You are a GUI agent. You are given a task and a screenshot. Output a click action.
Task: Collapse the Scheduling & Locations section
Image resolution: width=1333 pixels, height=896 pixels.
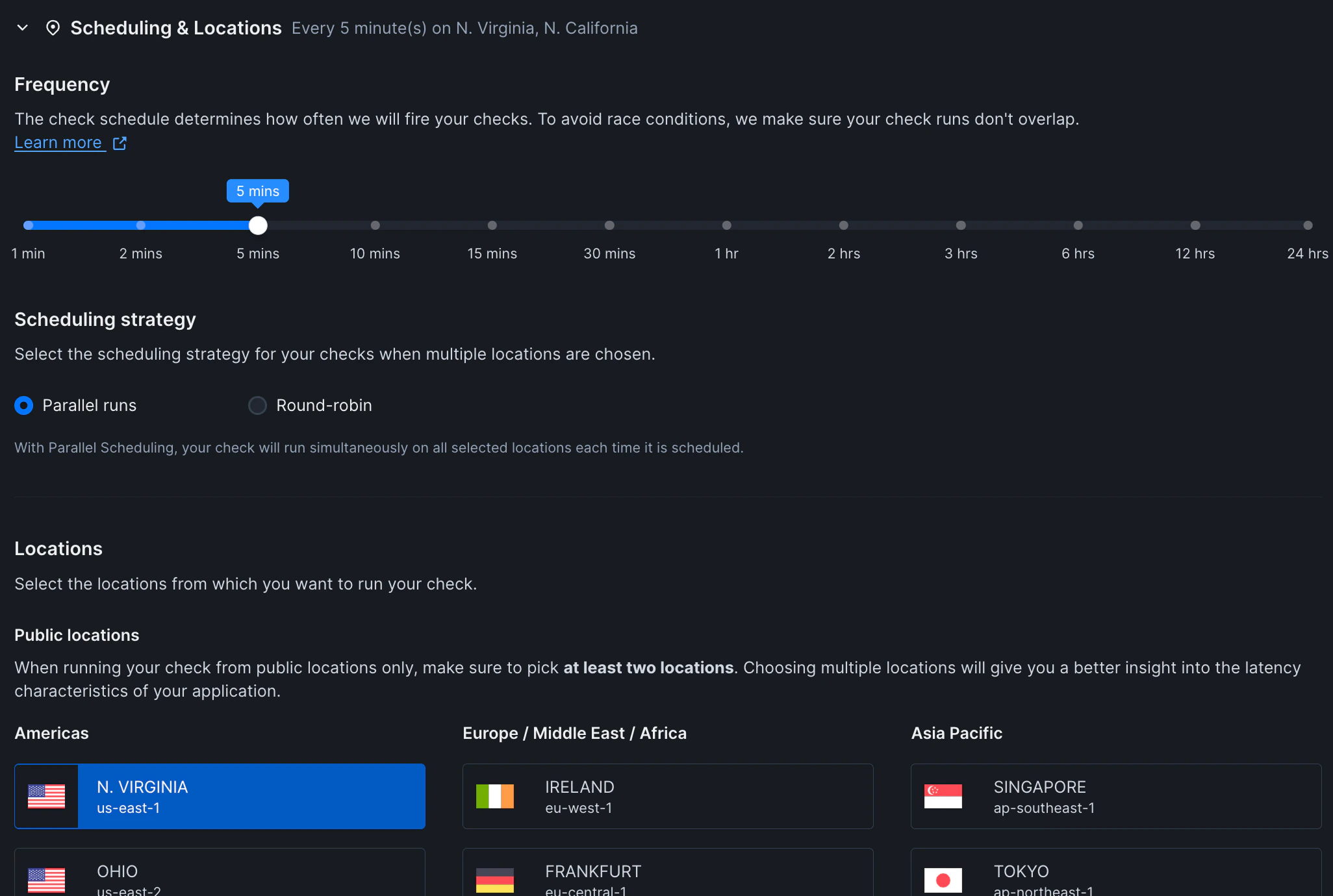21,28
